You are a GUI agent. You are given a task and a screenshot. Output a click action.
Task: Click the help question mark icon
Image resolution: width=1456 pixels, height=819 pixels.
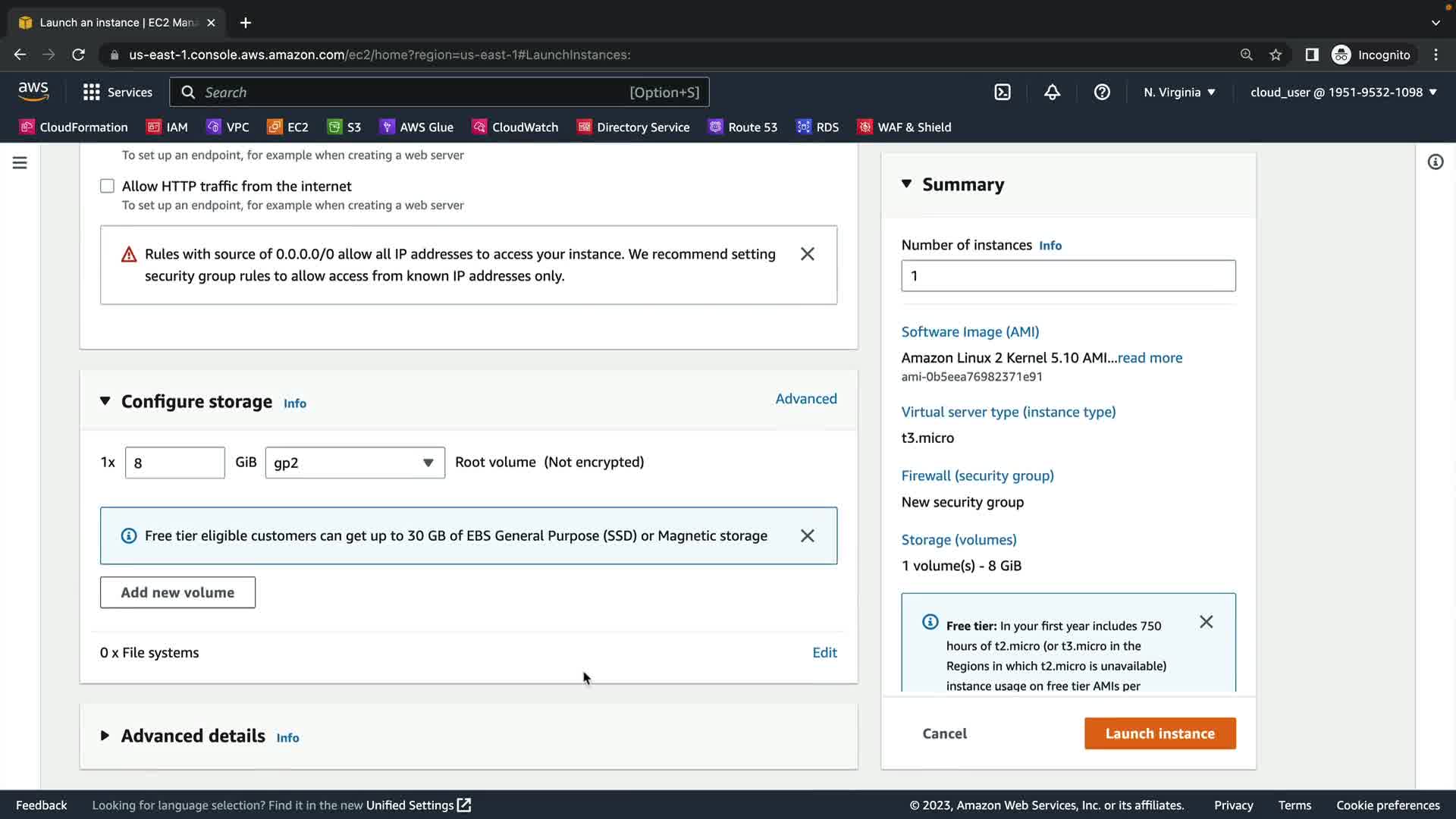point(1102,93)
